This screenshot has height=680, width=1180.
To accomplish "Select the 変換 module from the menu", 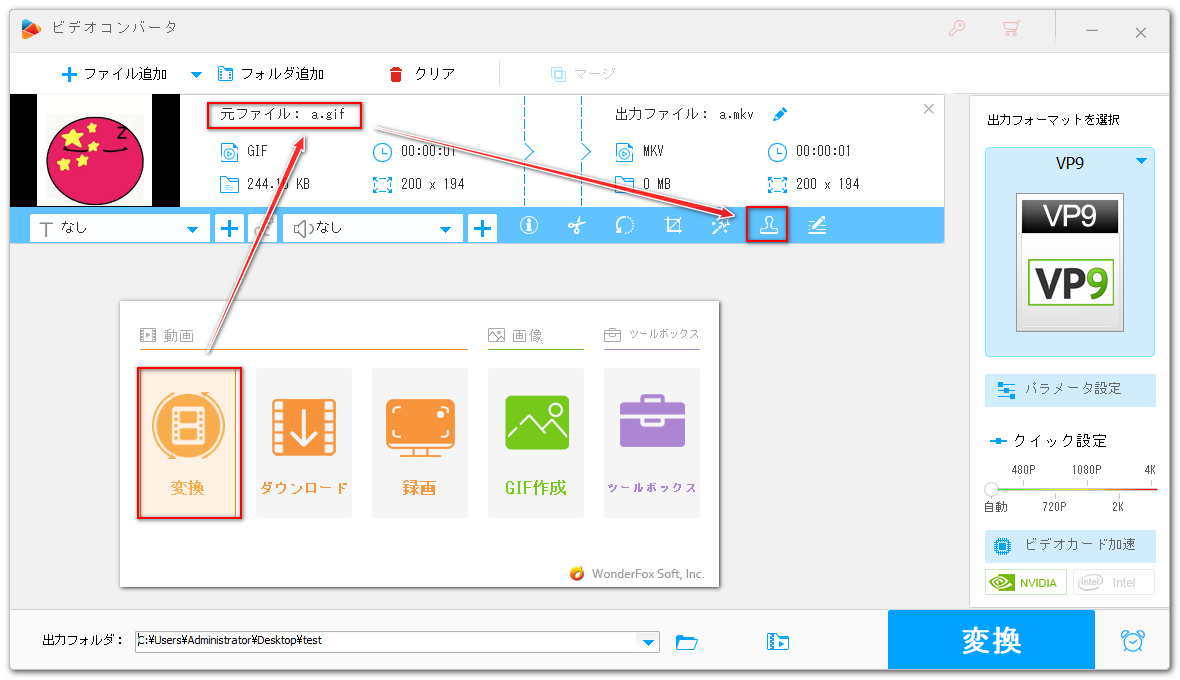I will pyautogui.click(x=189, y=442).
